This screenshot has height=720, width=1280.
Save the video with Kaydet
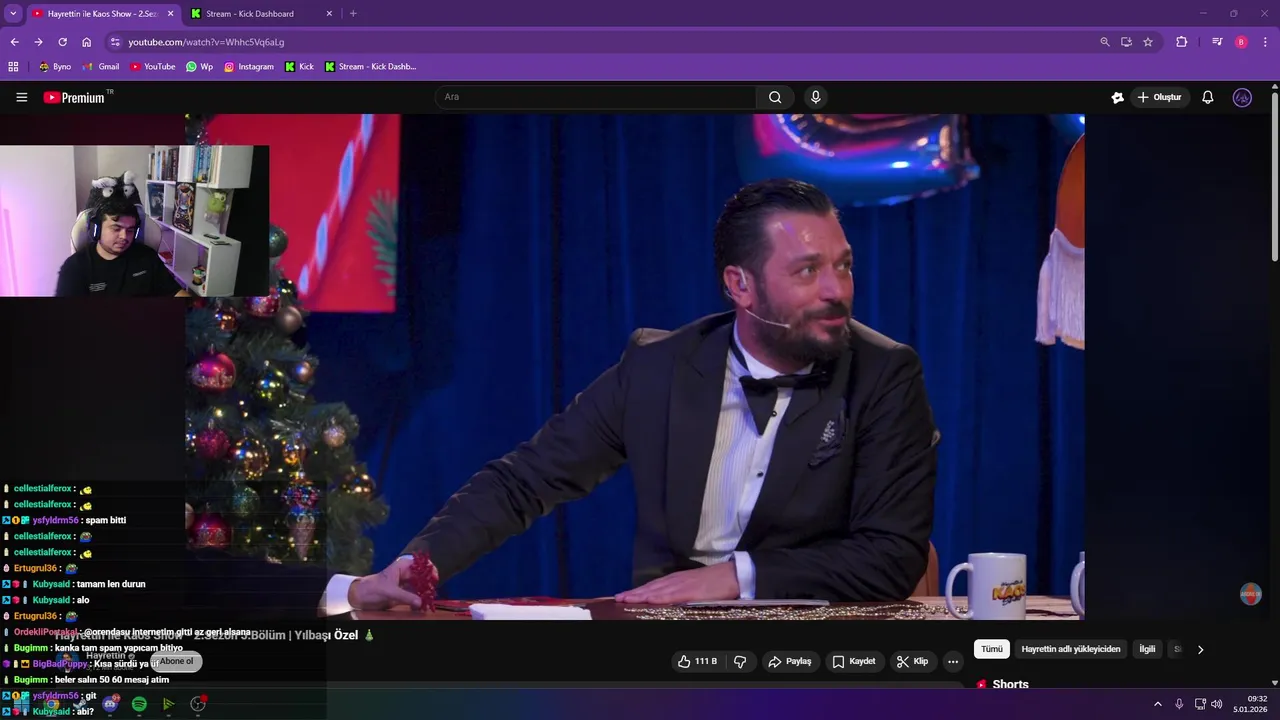click(854, 661)
